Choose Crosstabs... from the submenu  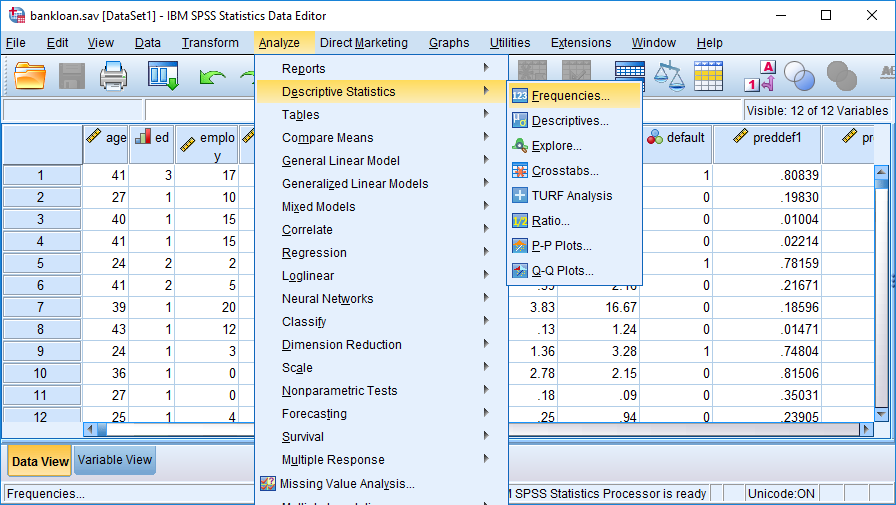tap(574, 171)
